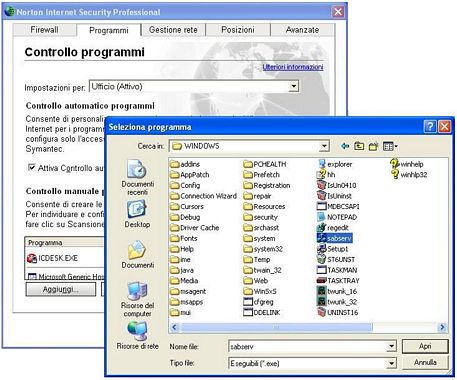This screenshot has height=380, width=457.
Task: Open Documenti in the places bar
Action: (x=137, y=255)
